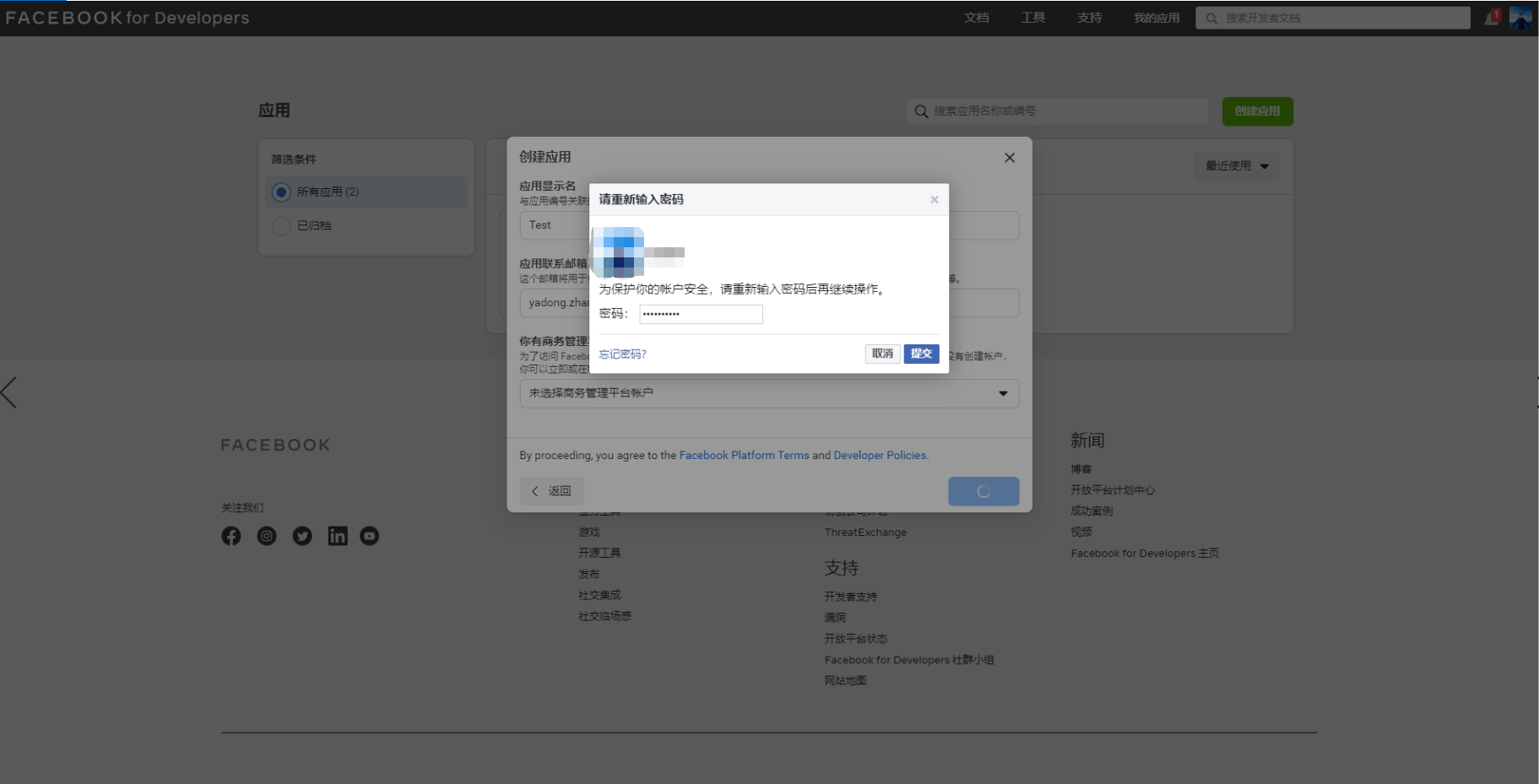
Task: Click the FACEBOOK footer wordmark
Action: click(x=275, y=445)
